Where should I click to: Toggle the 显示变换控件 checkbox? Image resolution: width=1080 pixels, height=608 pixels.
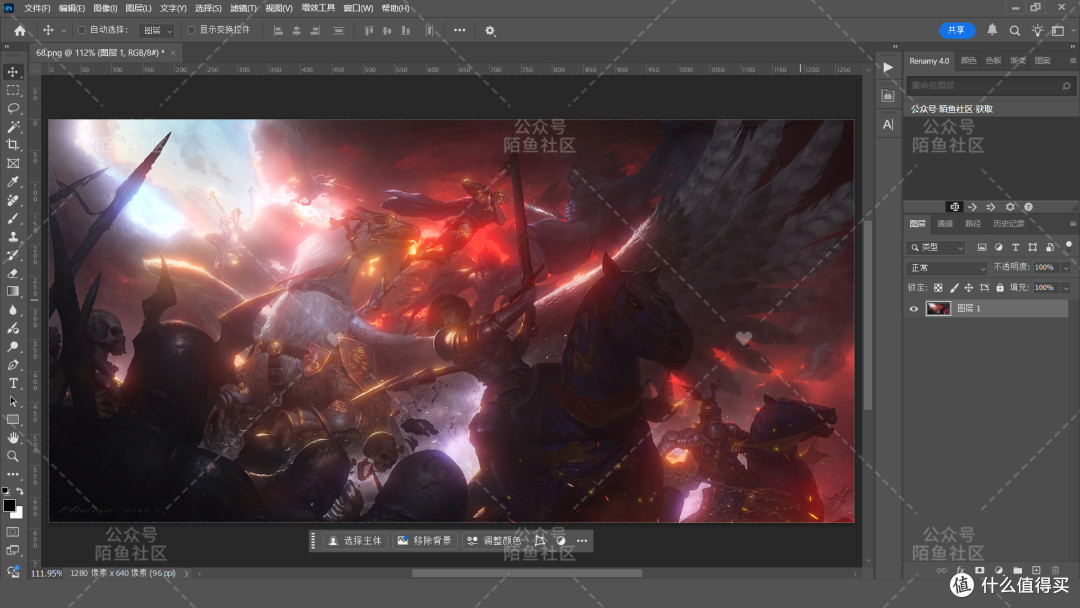(x=191, y=30)
